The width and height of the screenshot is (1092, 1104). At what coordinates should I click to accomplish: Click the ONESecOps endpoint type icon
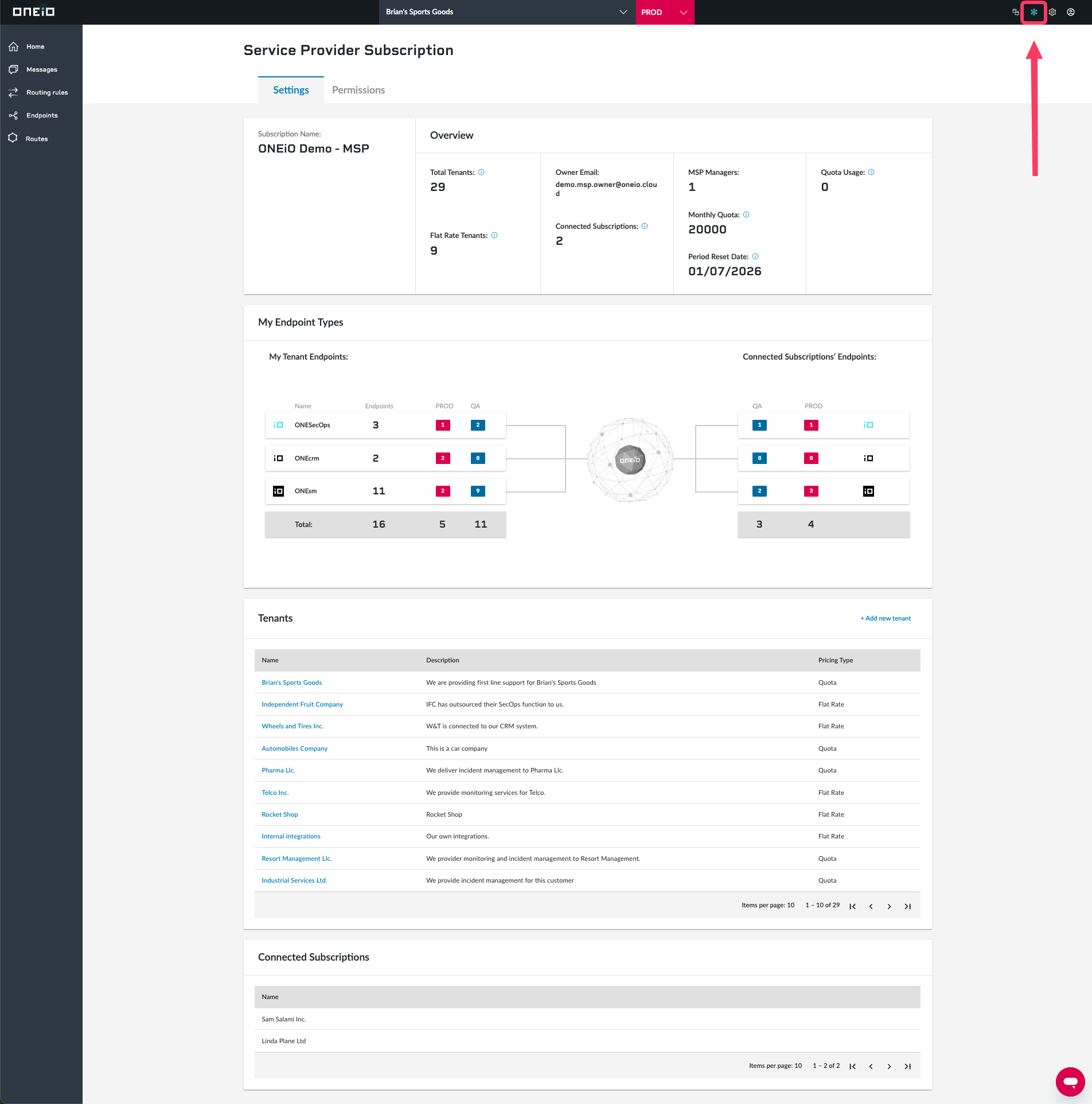pos(278,425)
